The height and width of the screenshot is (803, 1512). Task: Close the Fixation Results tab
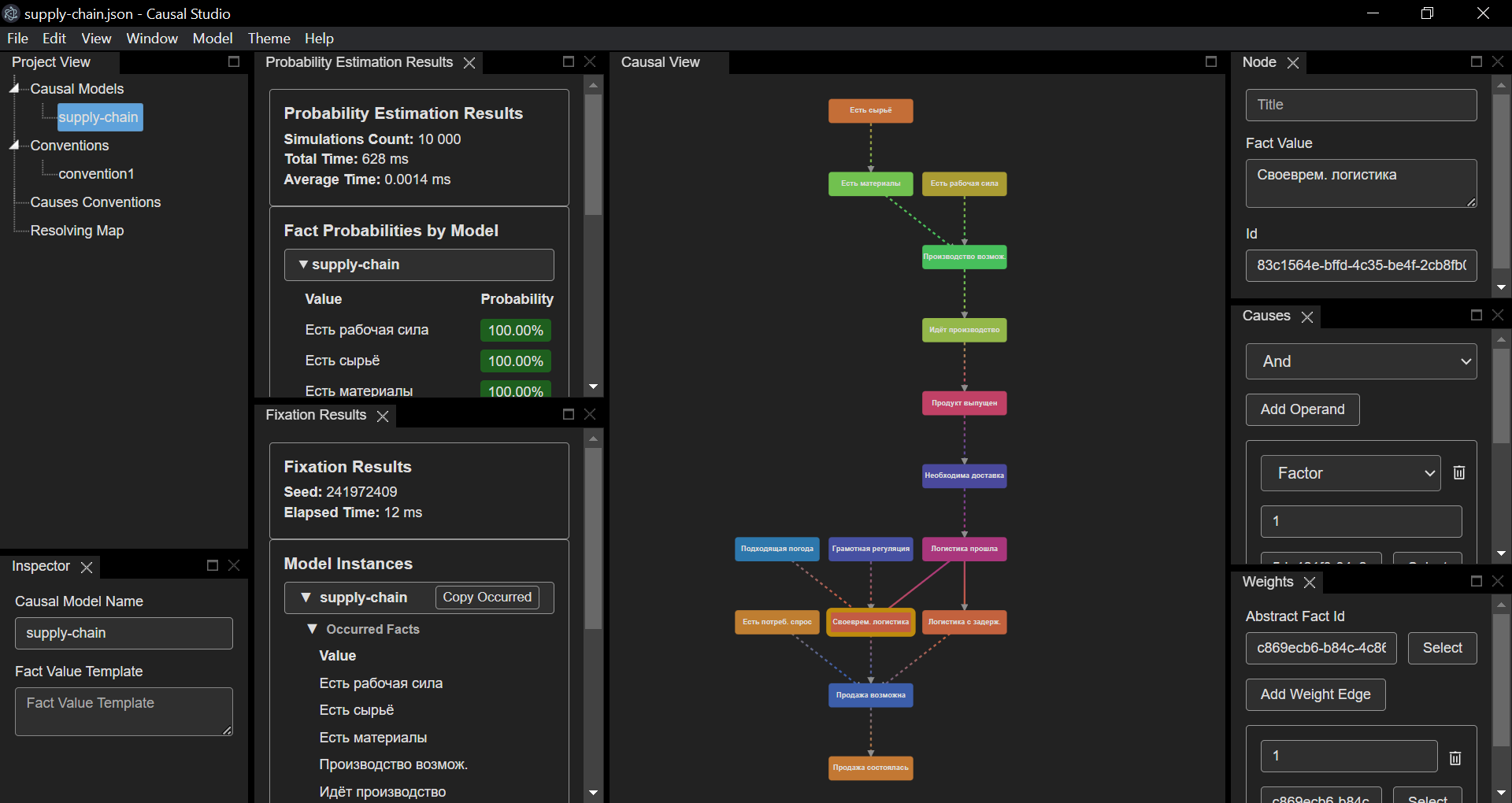[x=383, y=416]
